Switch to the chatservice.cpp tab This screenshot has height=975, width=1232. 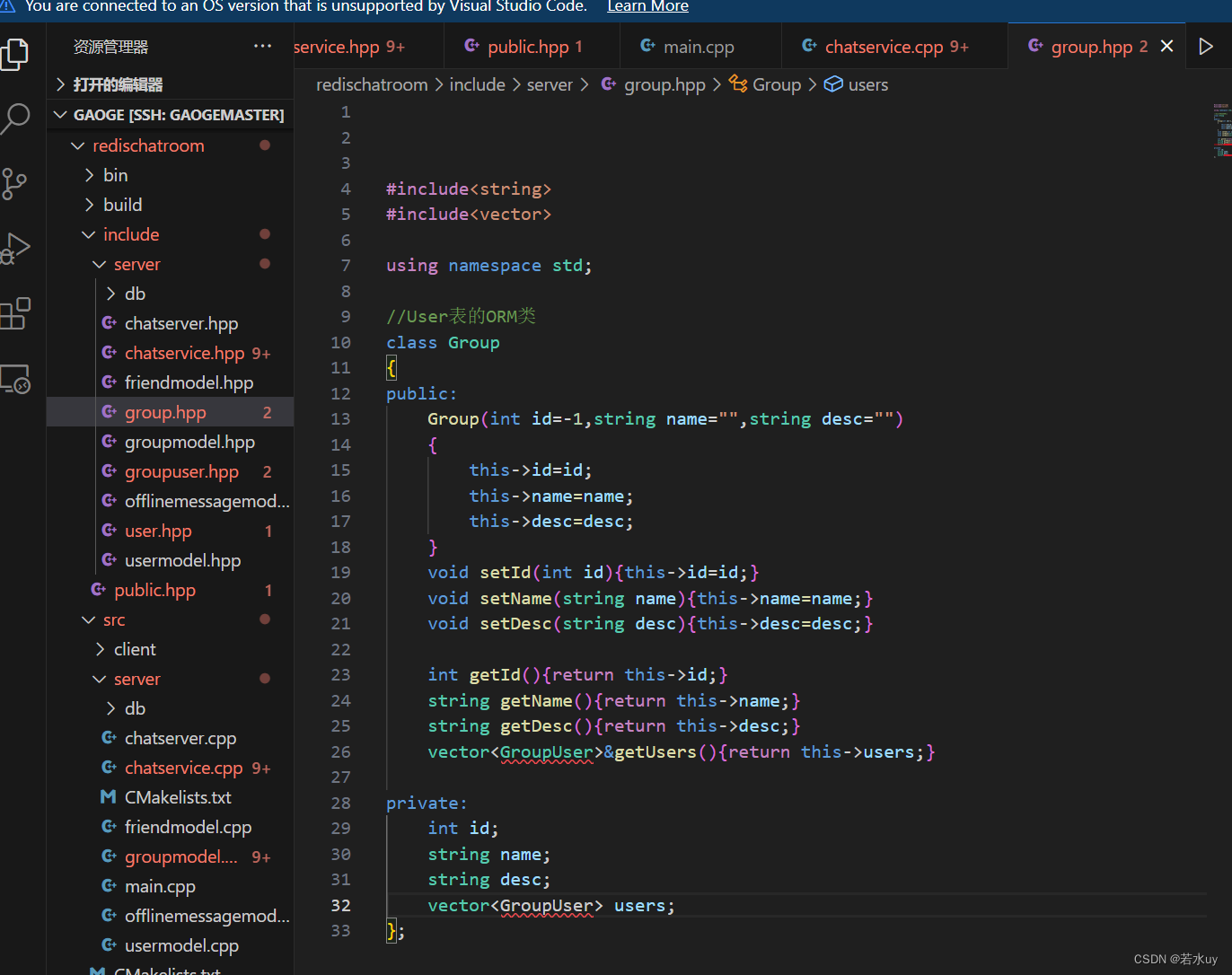894,46
